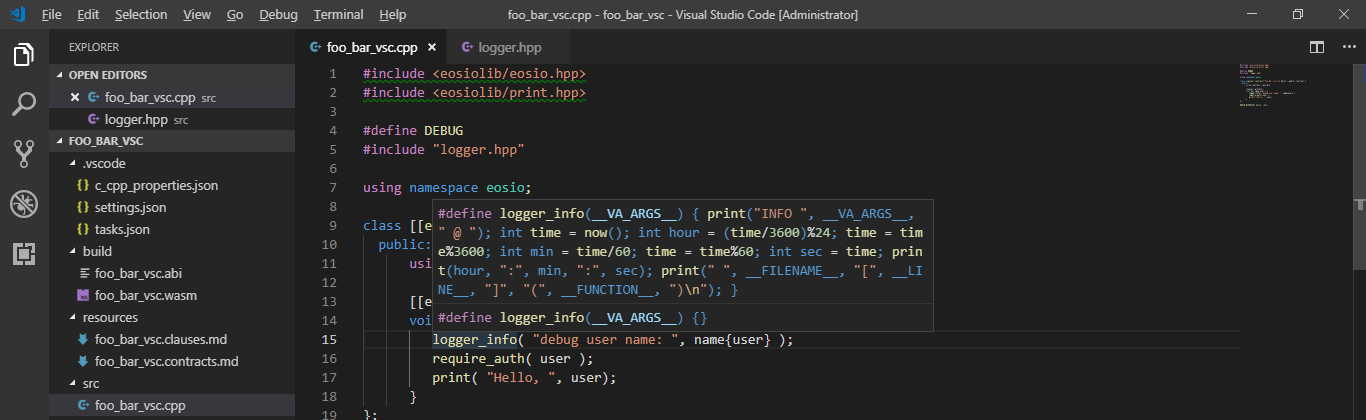Open the Selection menu
Screen dimensions: 1366x420
coord(141,15)
